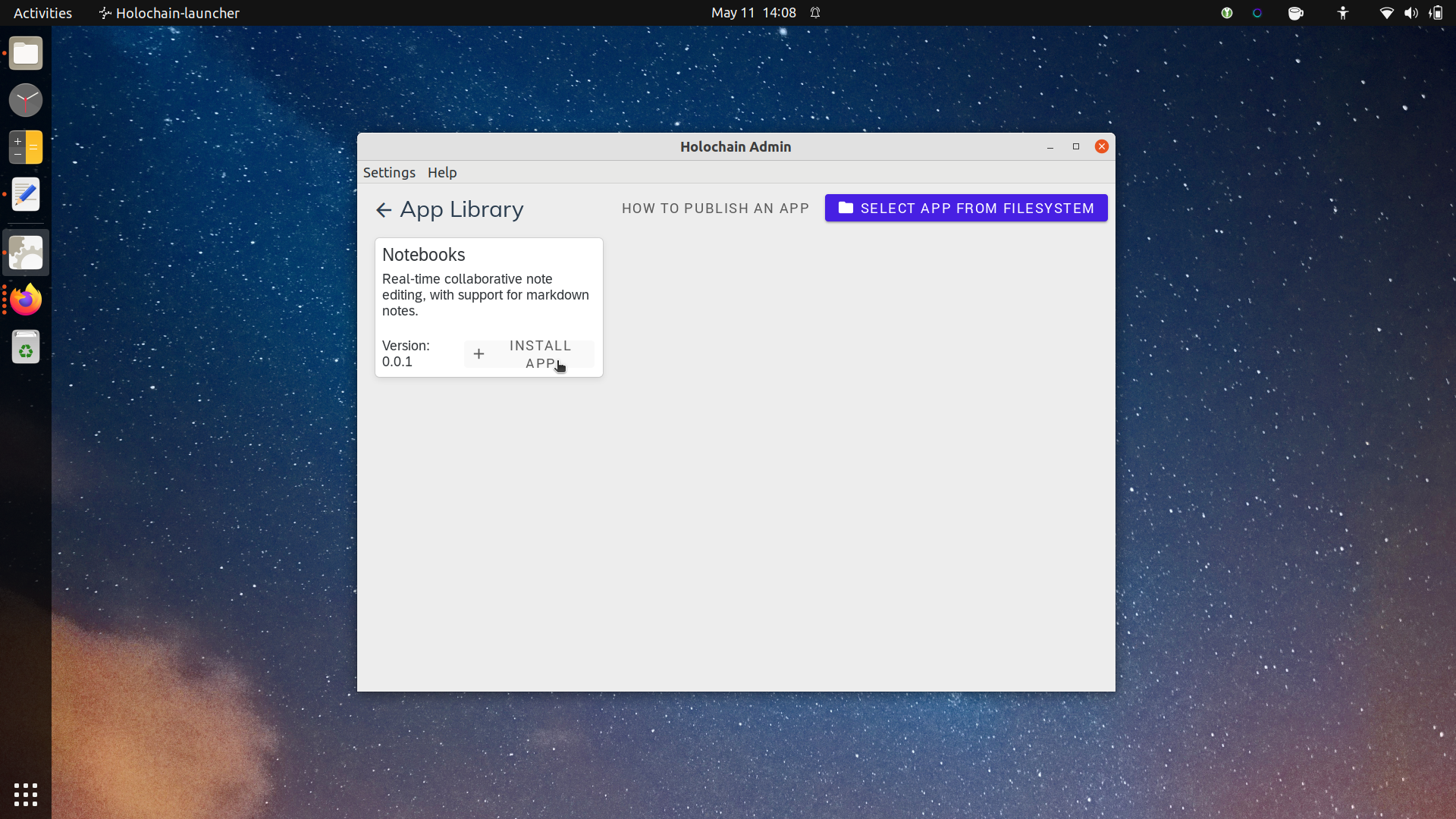This screenshot has height=819, width=1456.
Task: Open How To Publish An App
Action: 715,209
